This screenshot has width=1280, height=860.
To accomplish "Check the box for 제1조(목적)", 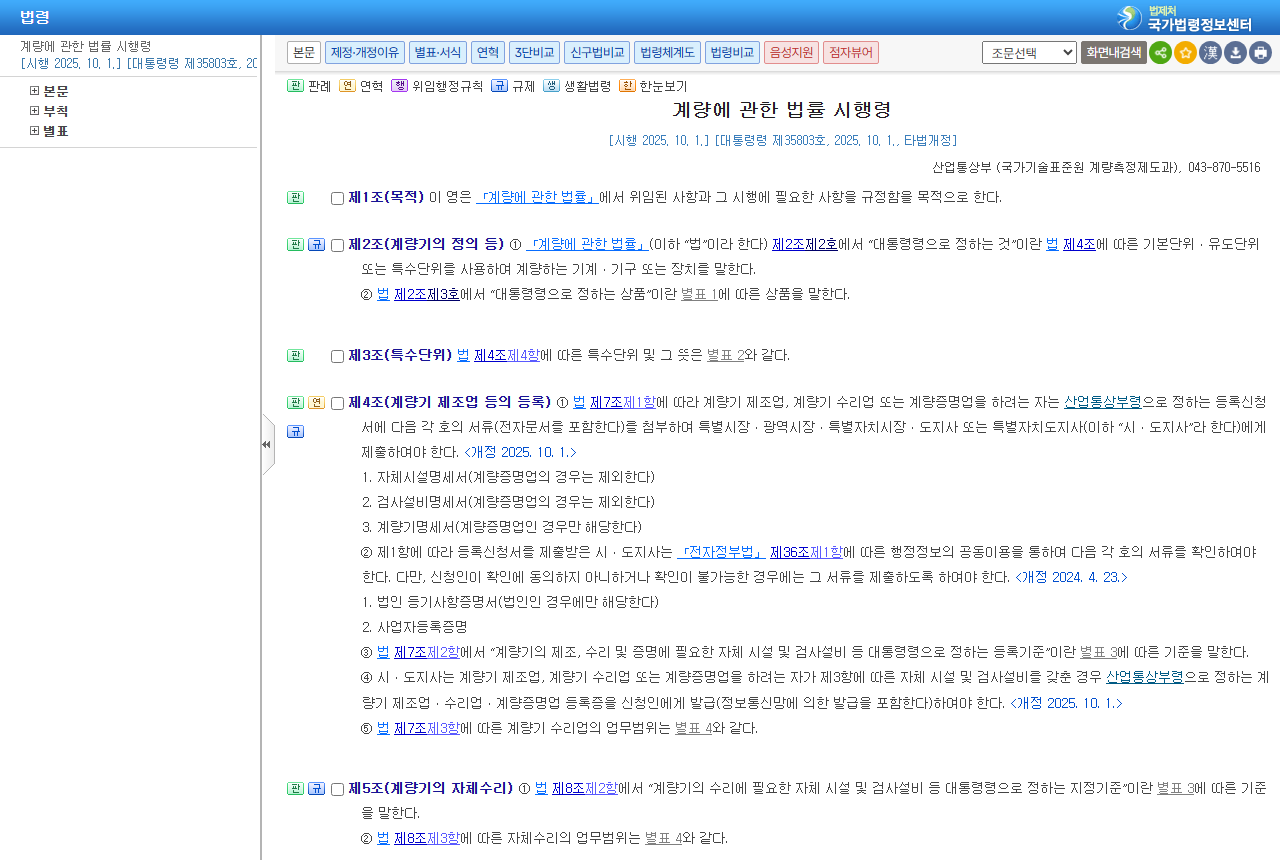I will [x=337, y=198].
